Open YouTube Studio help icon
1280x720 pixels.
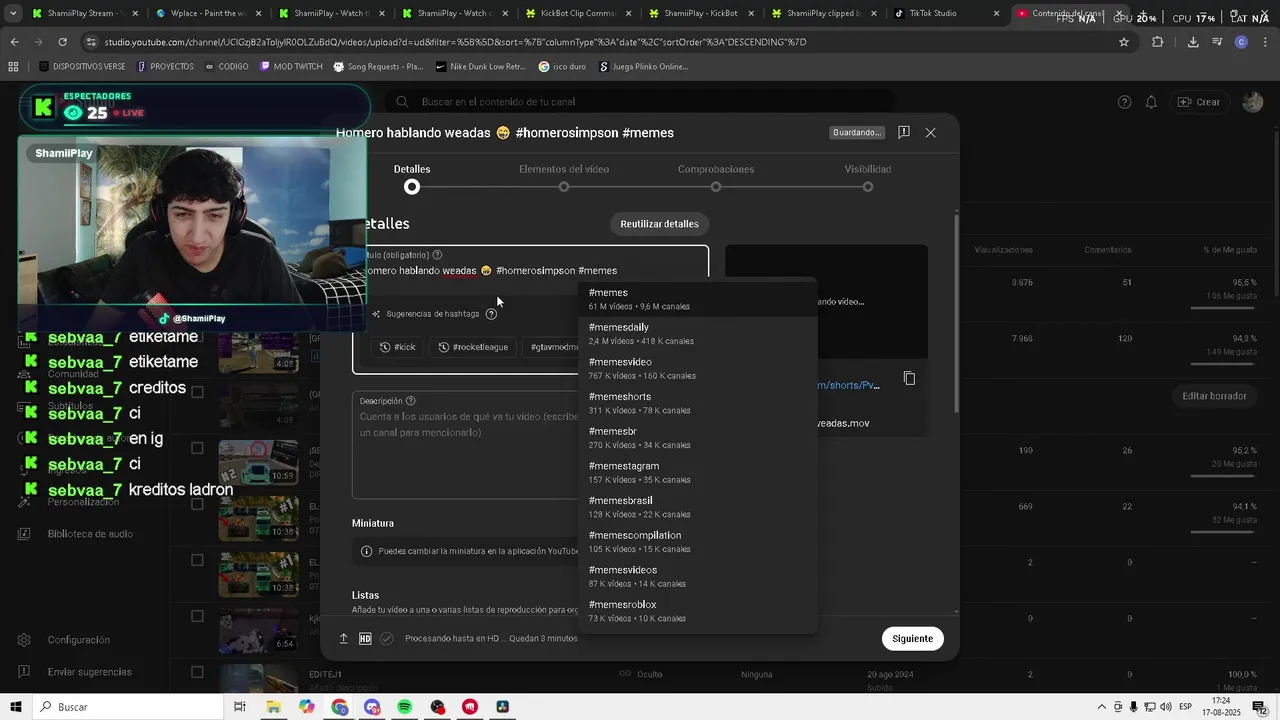pyautogui.click(x=1124, y=102)
